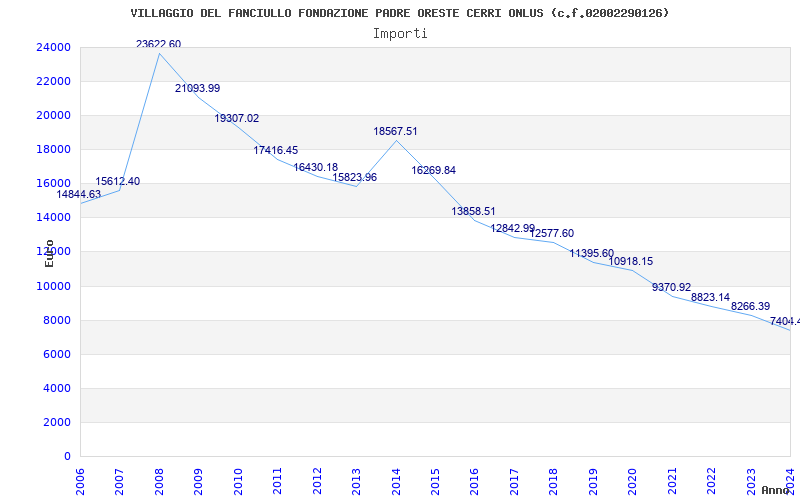Click y-axis tick label 20000
The height and width of the screenshot is (500, 800).
[x=54, y=115]
